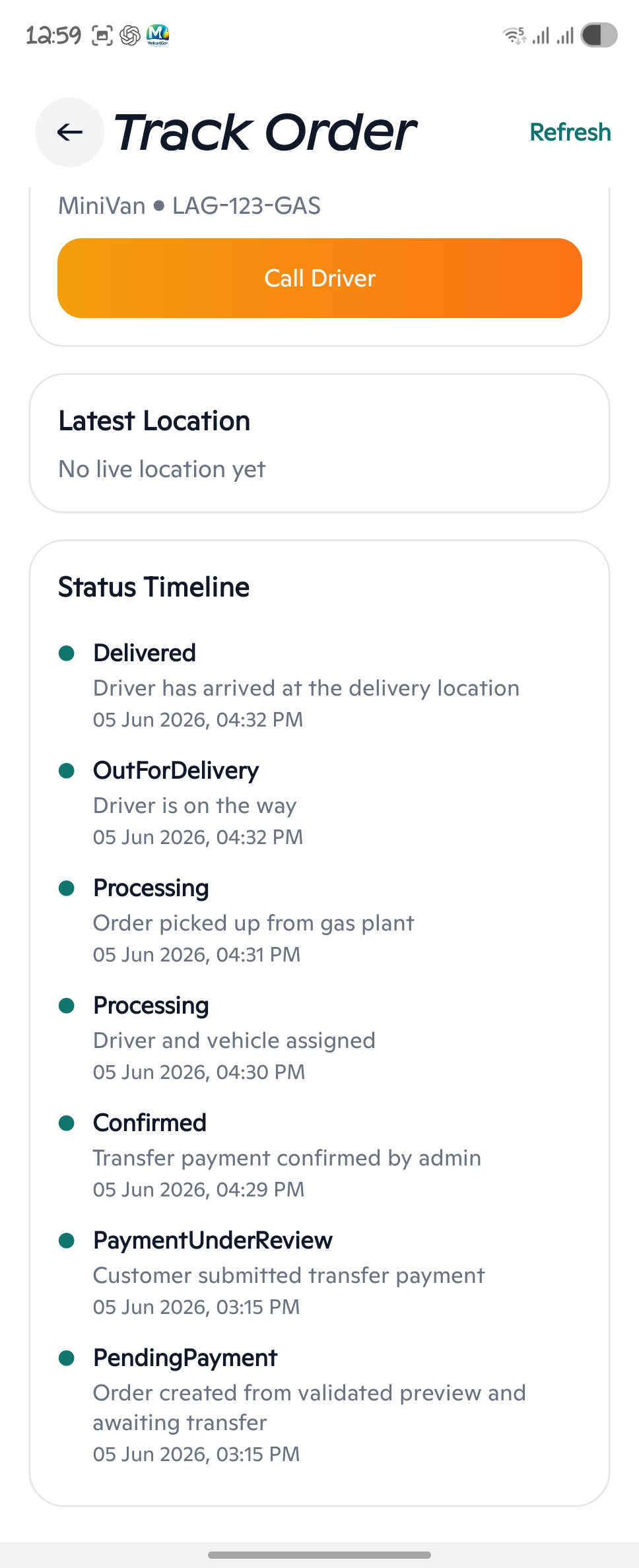
Task: Tap the bottom navigation gesture handle
Action: coord(319,1555)
